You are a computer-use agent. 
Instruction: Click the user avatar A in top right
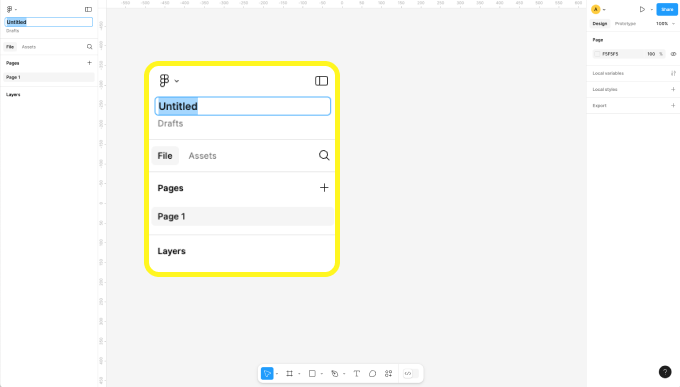[x=596, y=9]
